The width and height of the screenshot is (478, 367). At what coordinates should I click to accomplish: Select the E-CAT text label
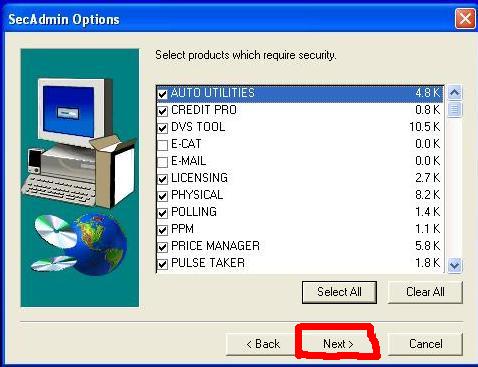(x=186, y=144)
